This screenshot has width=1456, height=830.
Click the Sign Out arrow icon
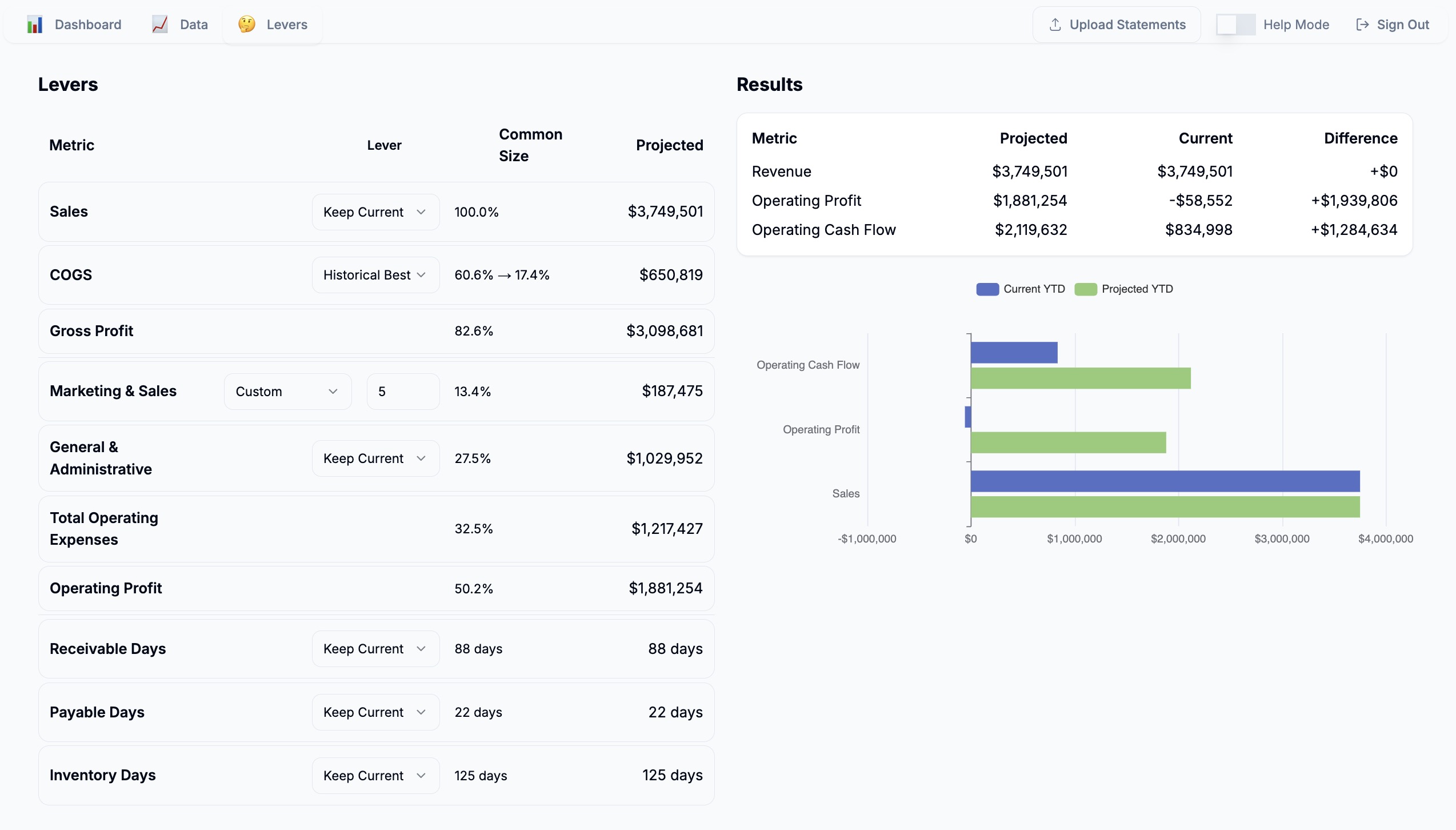click(1362, 25)
